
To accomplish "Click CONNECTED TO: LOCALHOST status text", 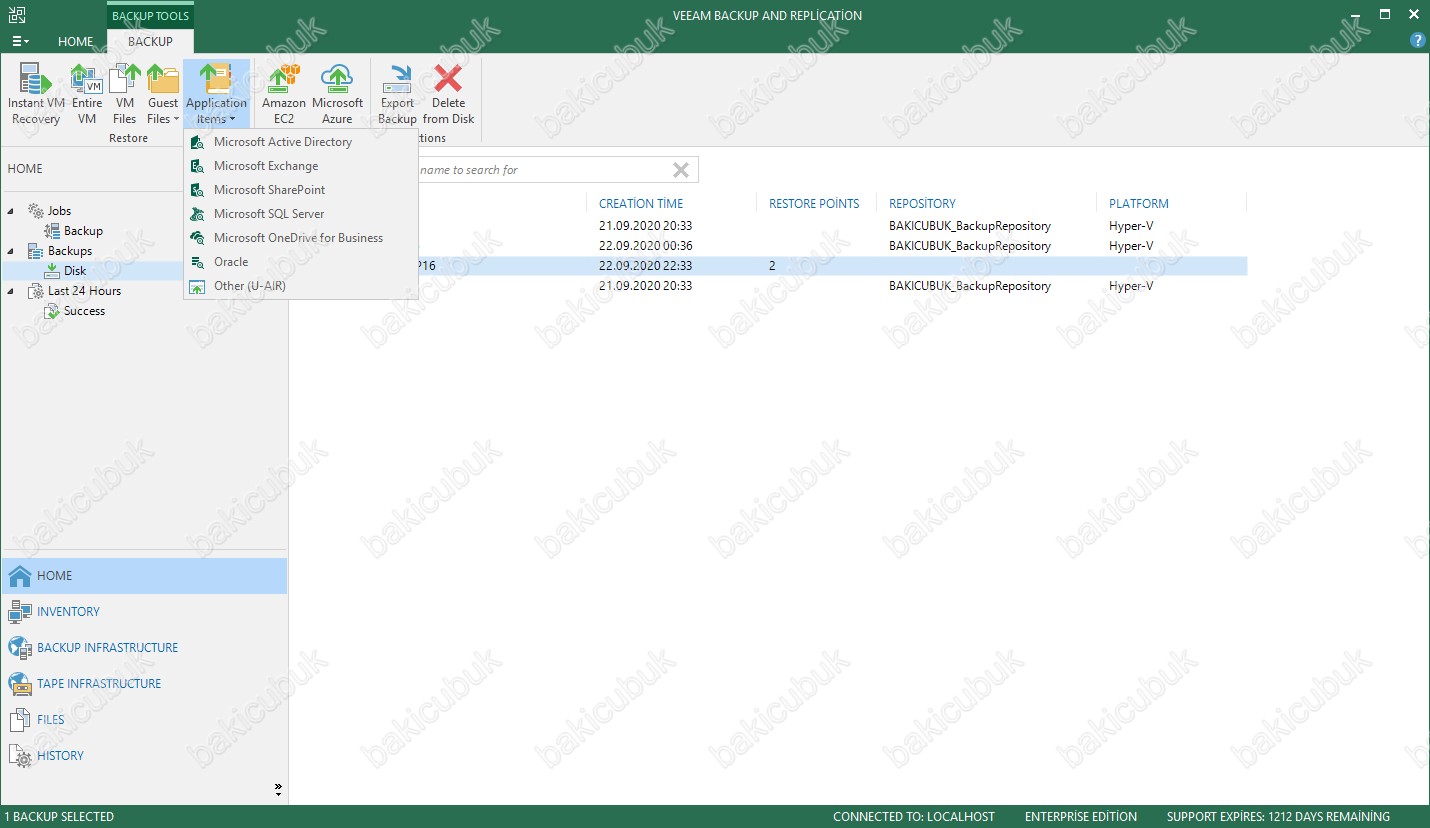I will tap(914, 817).
